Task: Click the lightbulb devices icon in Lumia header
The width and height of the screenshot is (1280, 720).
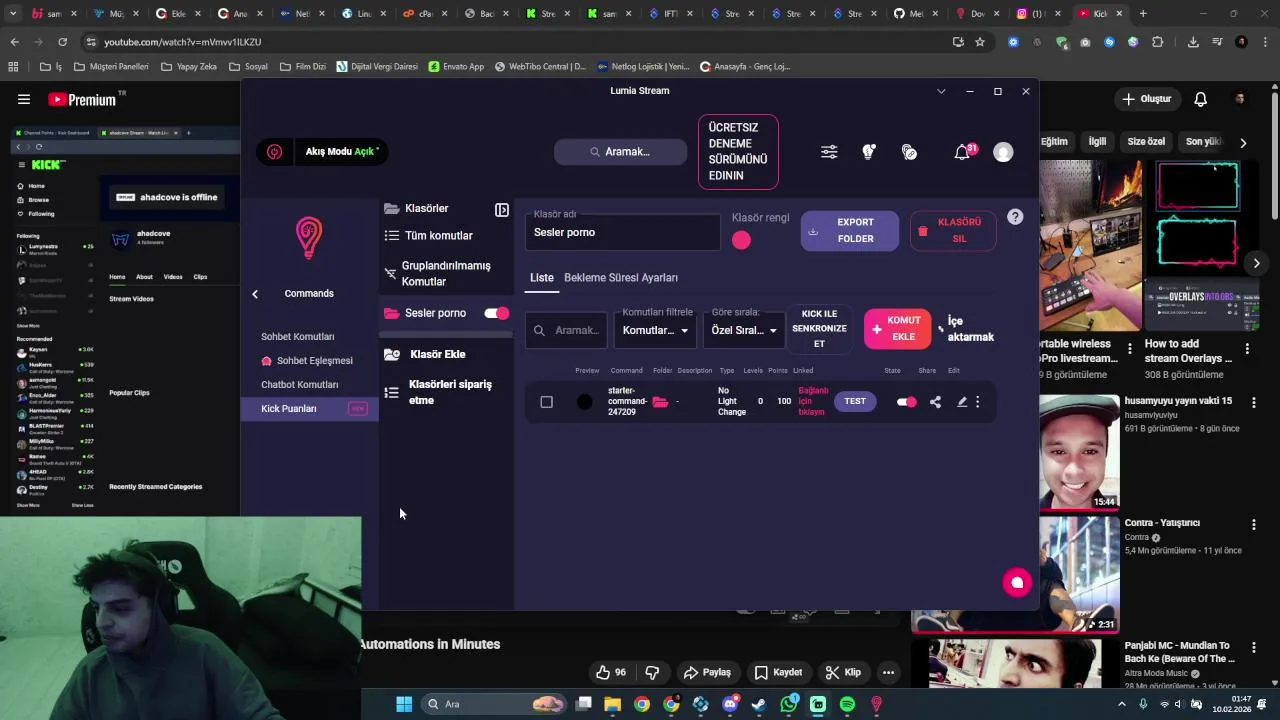Action: click(x=869, y=152)
